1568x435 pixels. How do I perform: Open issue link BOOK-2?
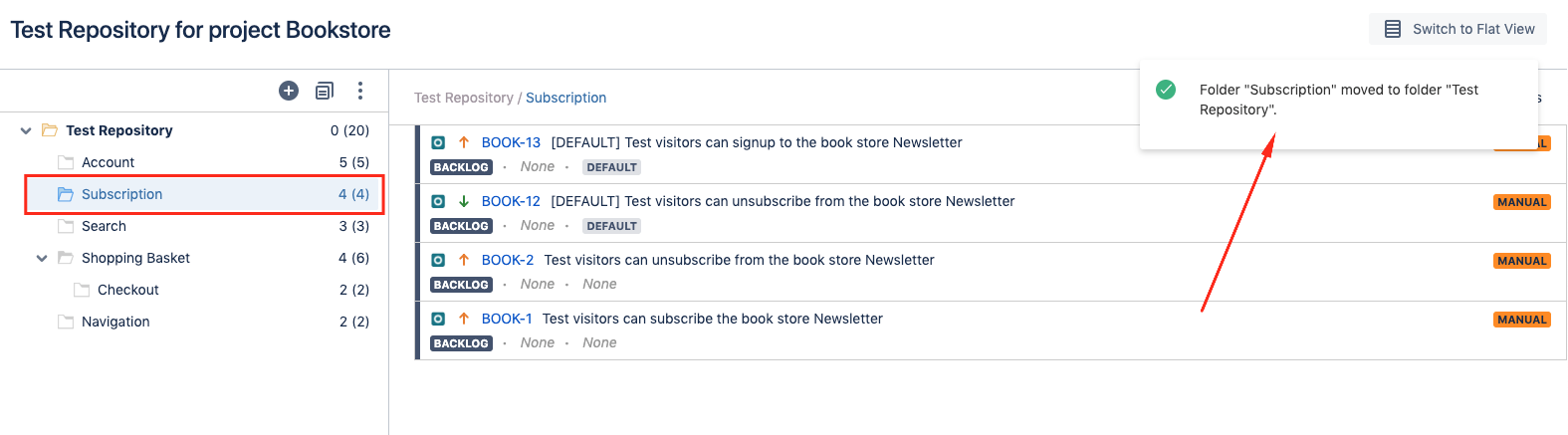(x=508, y=260)
